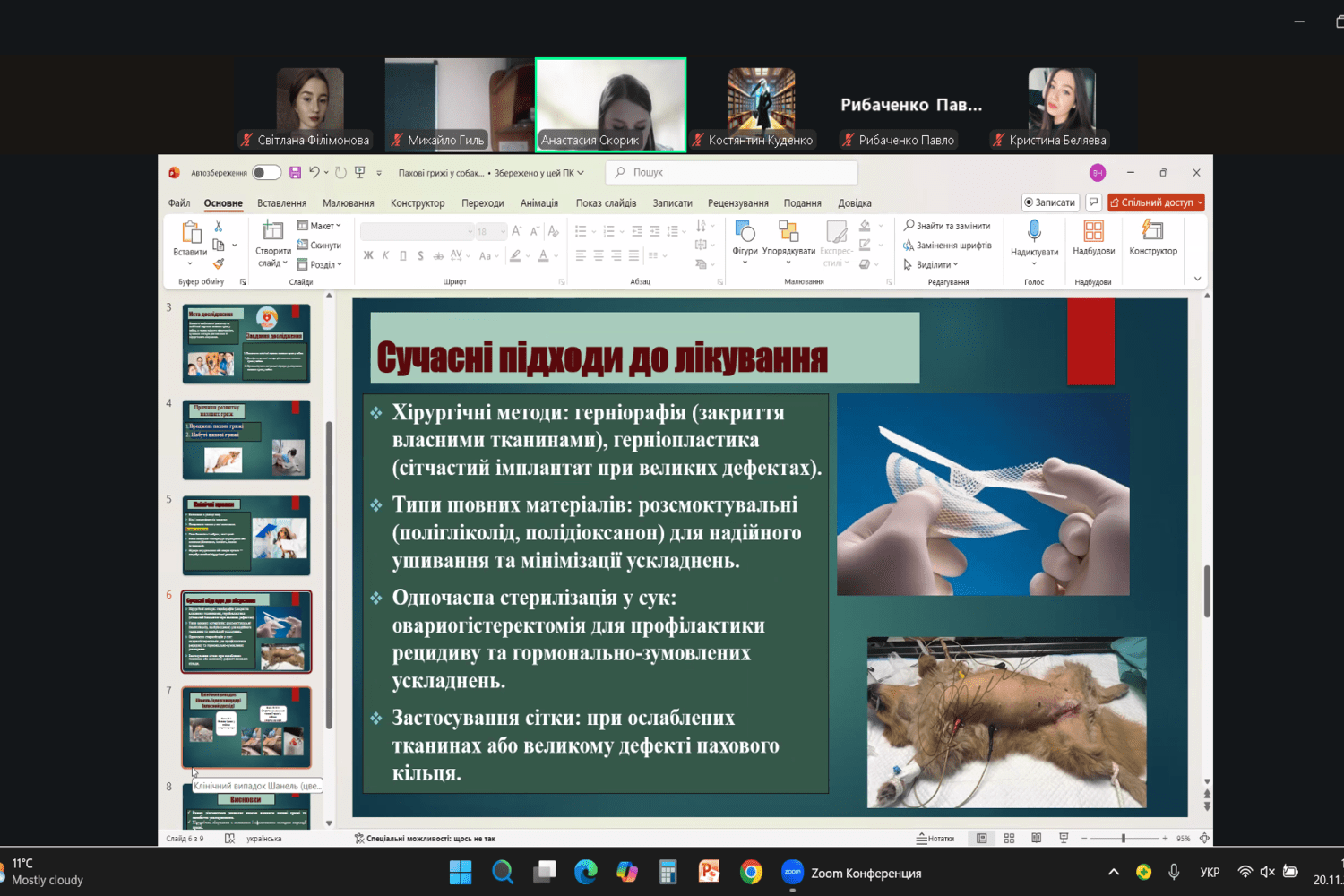Toggle italic (К) formatting
Screen dimensions: 1344x896
[x=386, y=255]
